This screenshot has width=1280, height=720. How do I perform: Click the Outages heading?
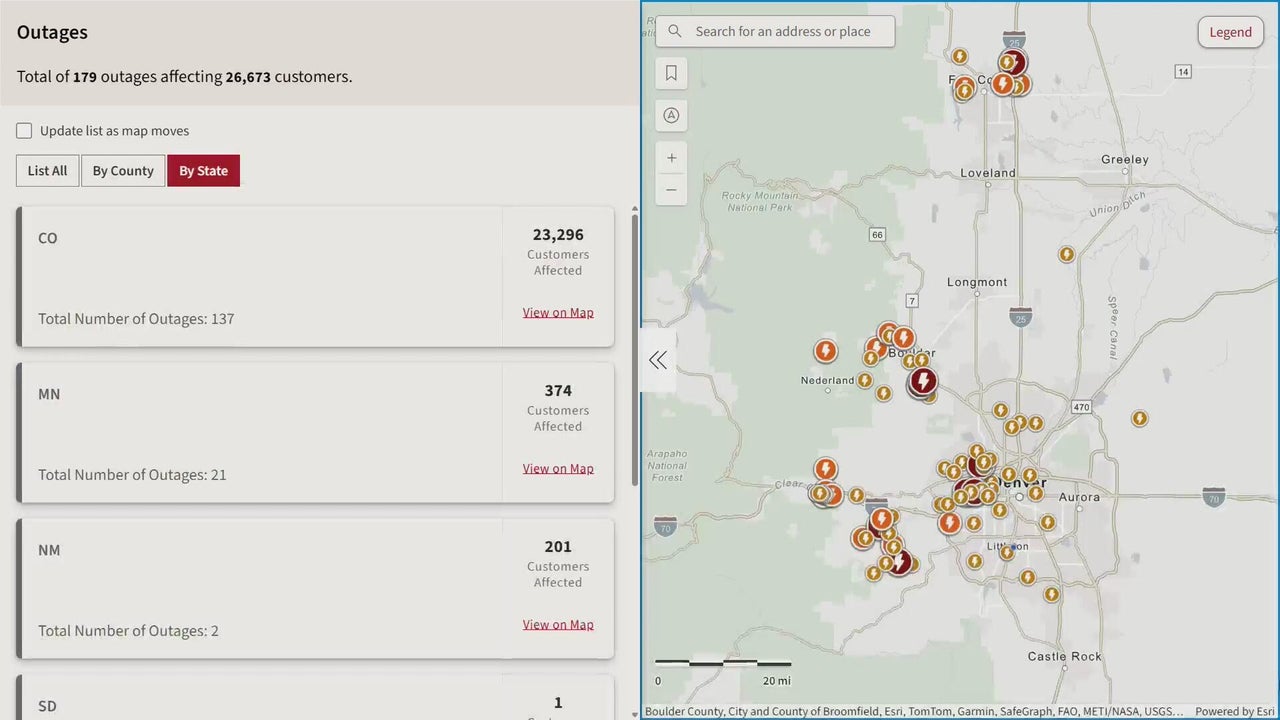coord(52,32)
